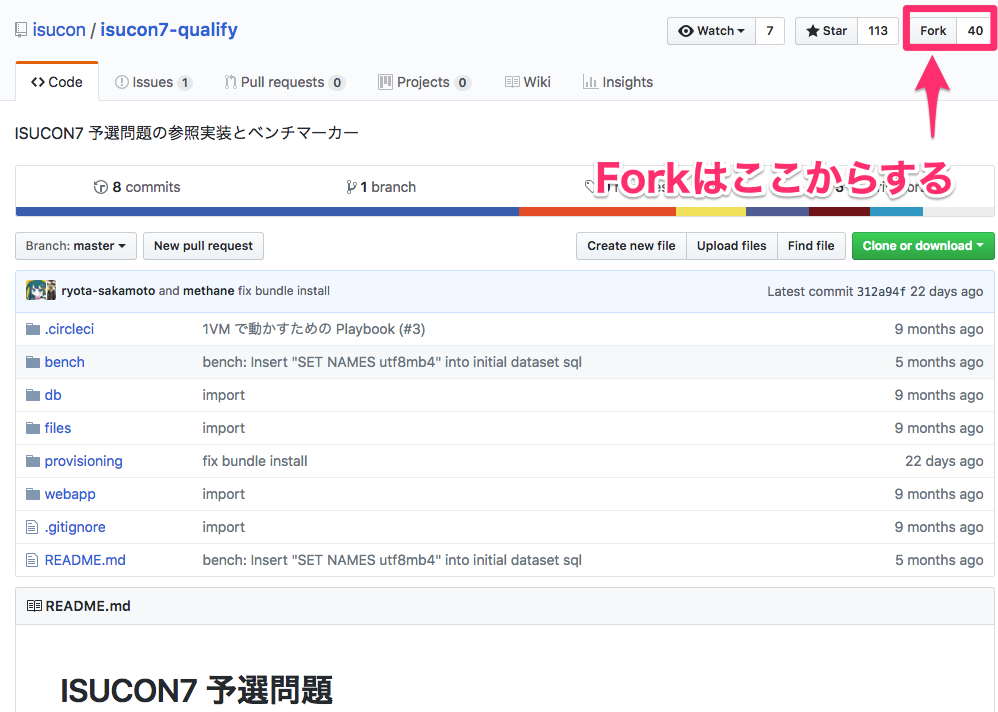The height and width of the screenshot is (712, 998).
Task: Click the Fork button
Action: [932, 31]
